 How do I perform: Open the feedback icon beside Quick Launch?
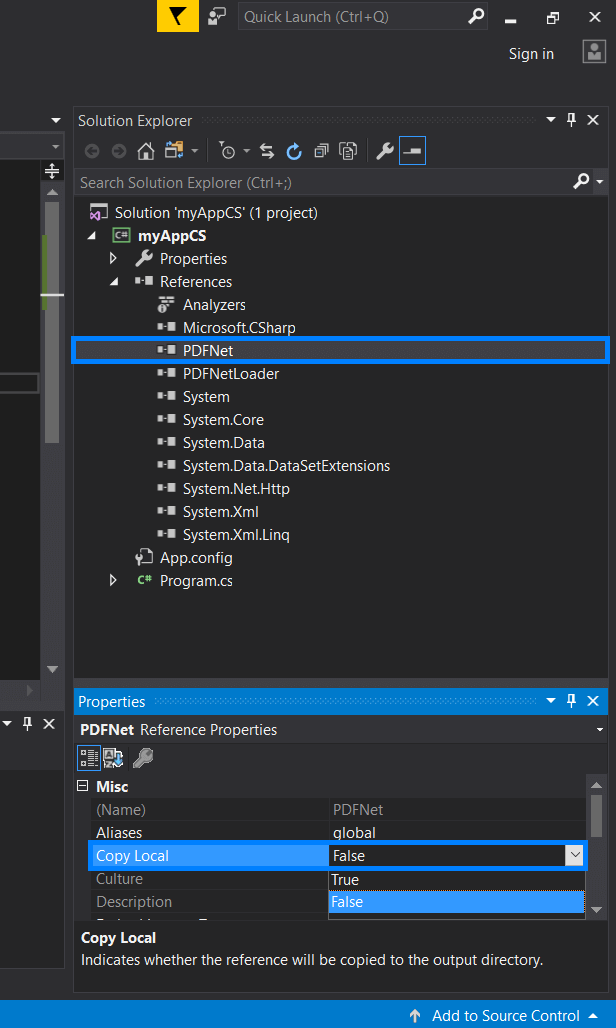pos(217,16)
